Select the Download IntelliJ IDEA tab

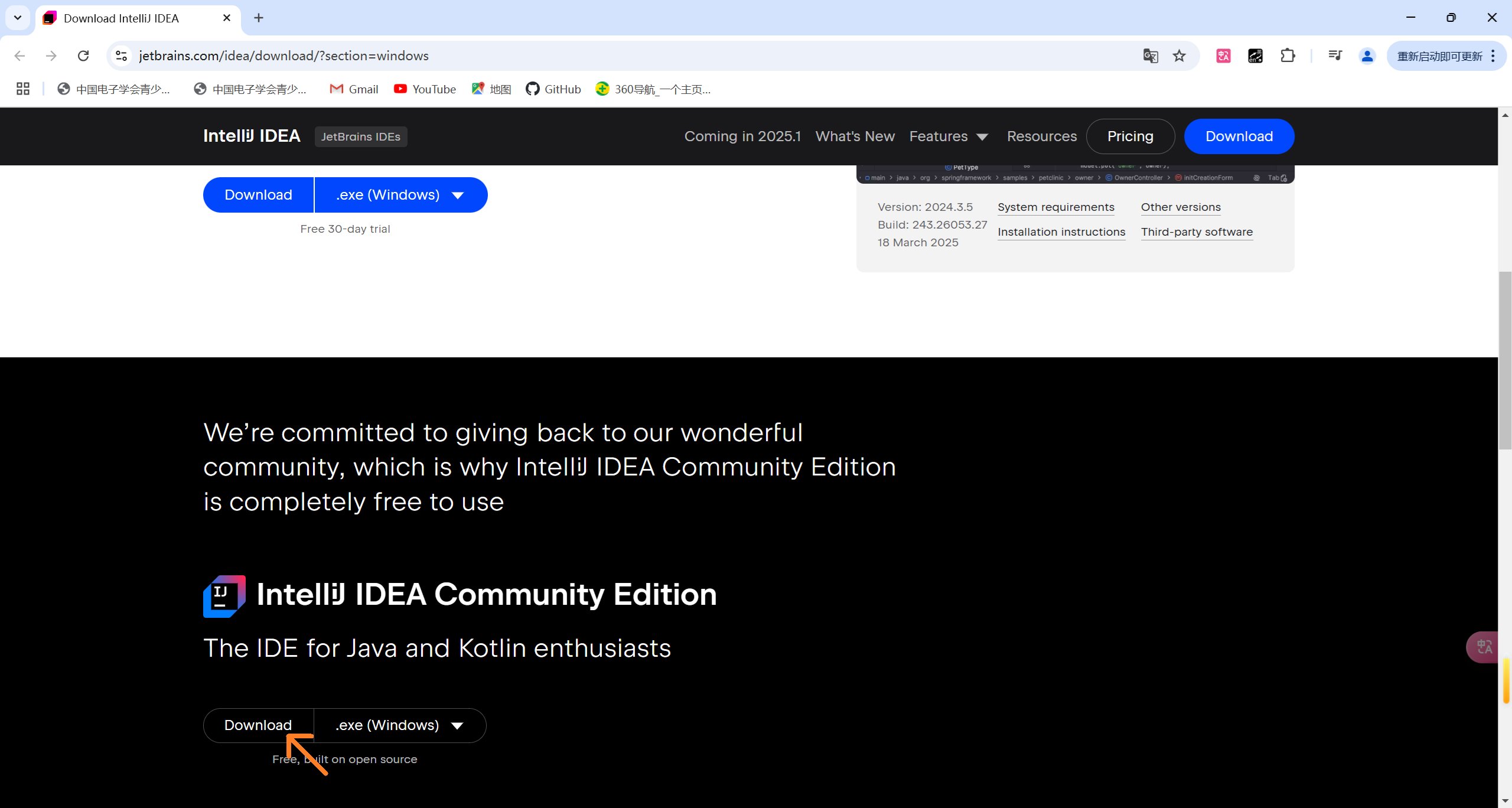[x=138, y=18]
